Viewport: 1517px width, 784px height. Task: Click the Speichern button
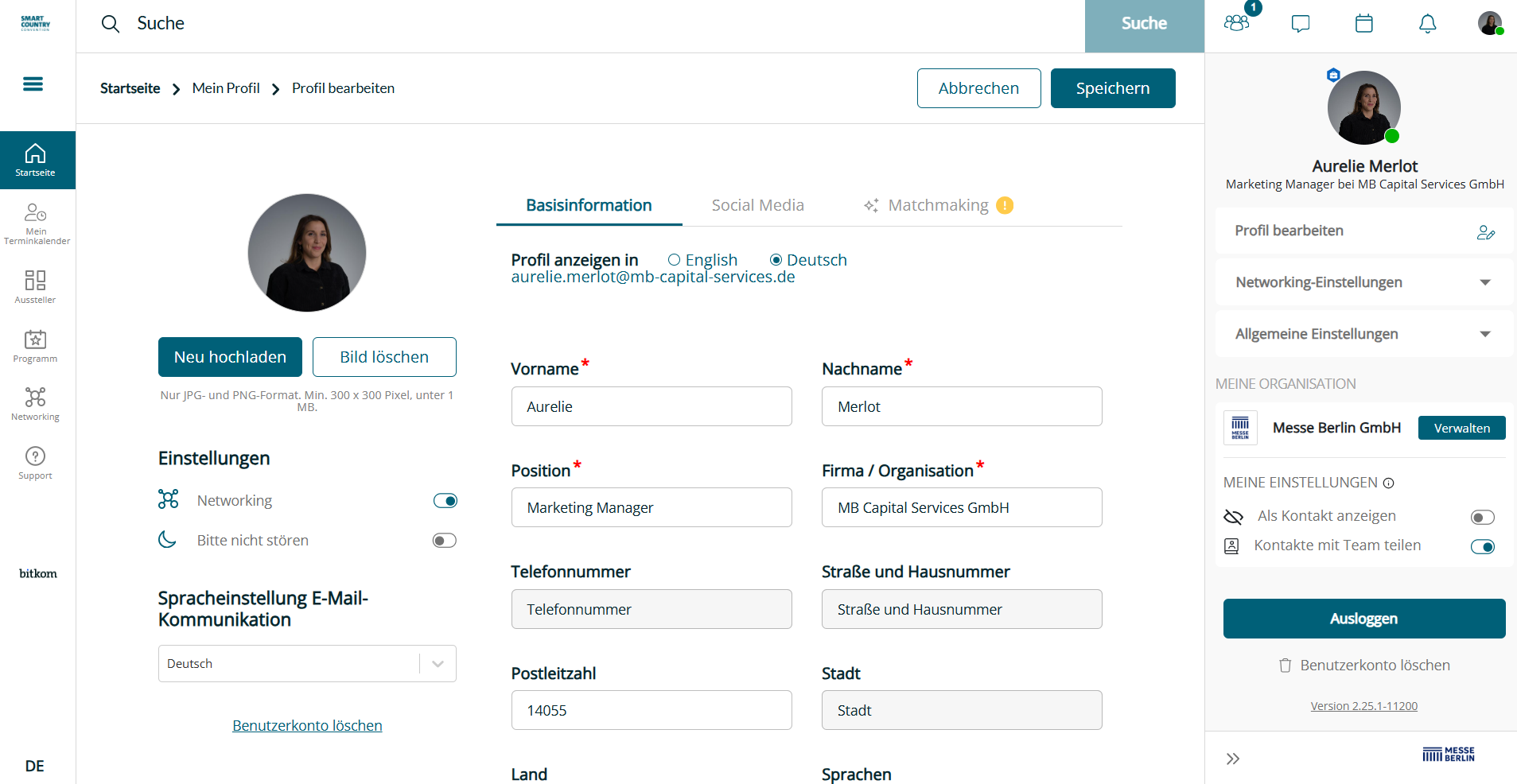[1113, 88]
